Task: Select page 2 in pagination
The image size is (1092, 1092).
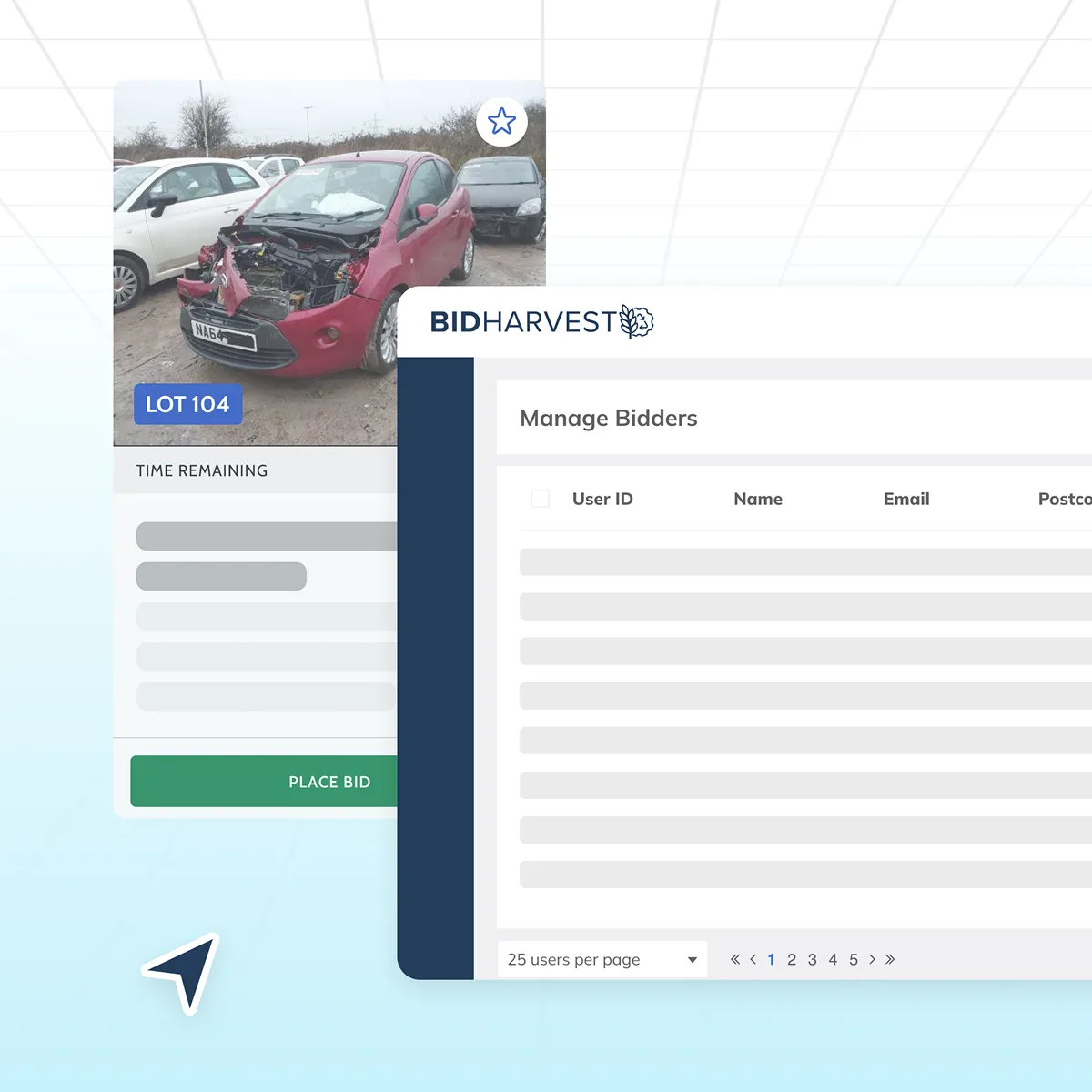Action: click(792, 959)
